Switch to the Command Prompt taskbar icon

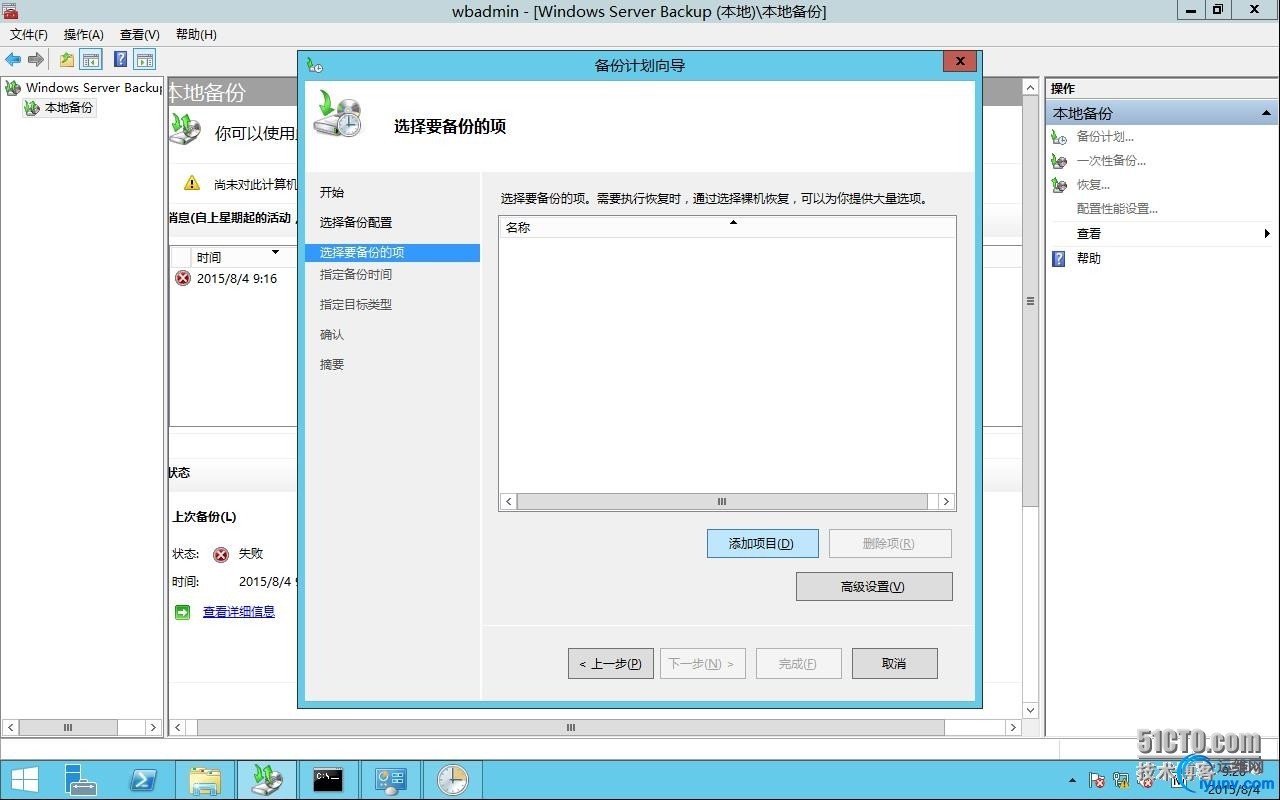click(x=329, y=780)
